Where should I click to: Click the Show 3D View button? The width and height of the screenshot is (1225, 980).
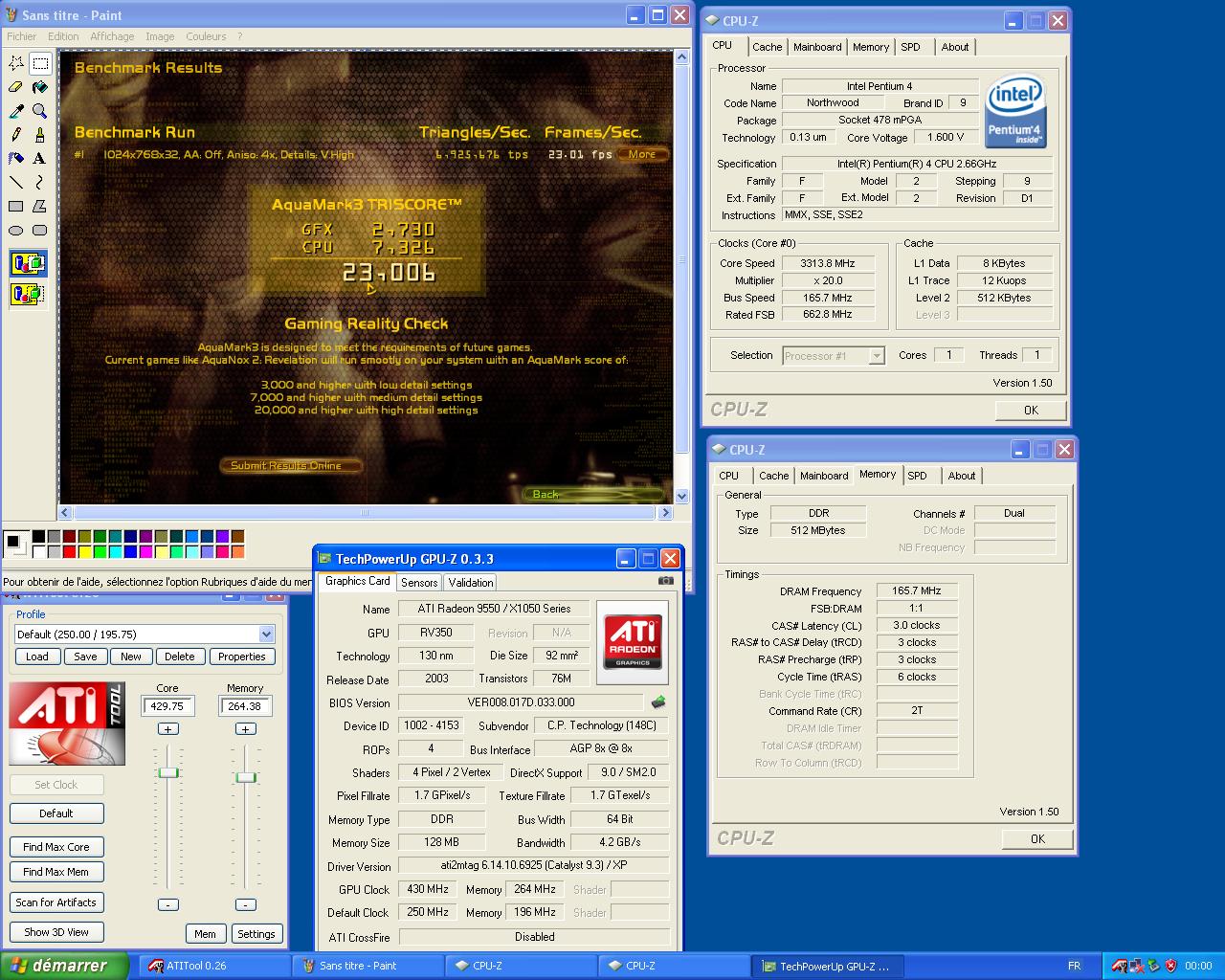(x=56, y=932)
